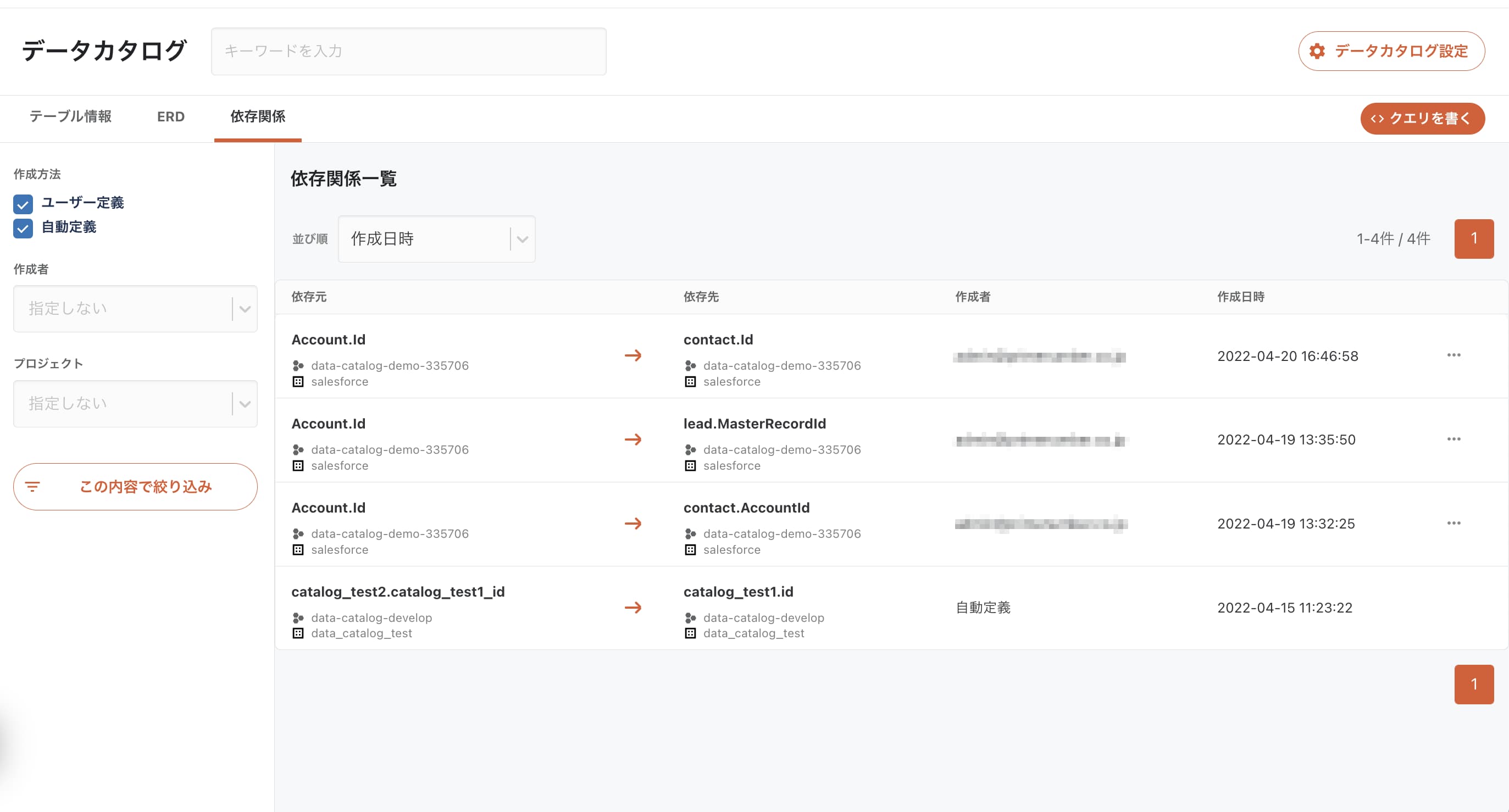Click catalog_test1.id dependency target name
This screenshot has width=1509, height=812.
click(738, 592)
